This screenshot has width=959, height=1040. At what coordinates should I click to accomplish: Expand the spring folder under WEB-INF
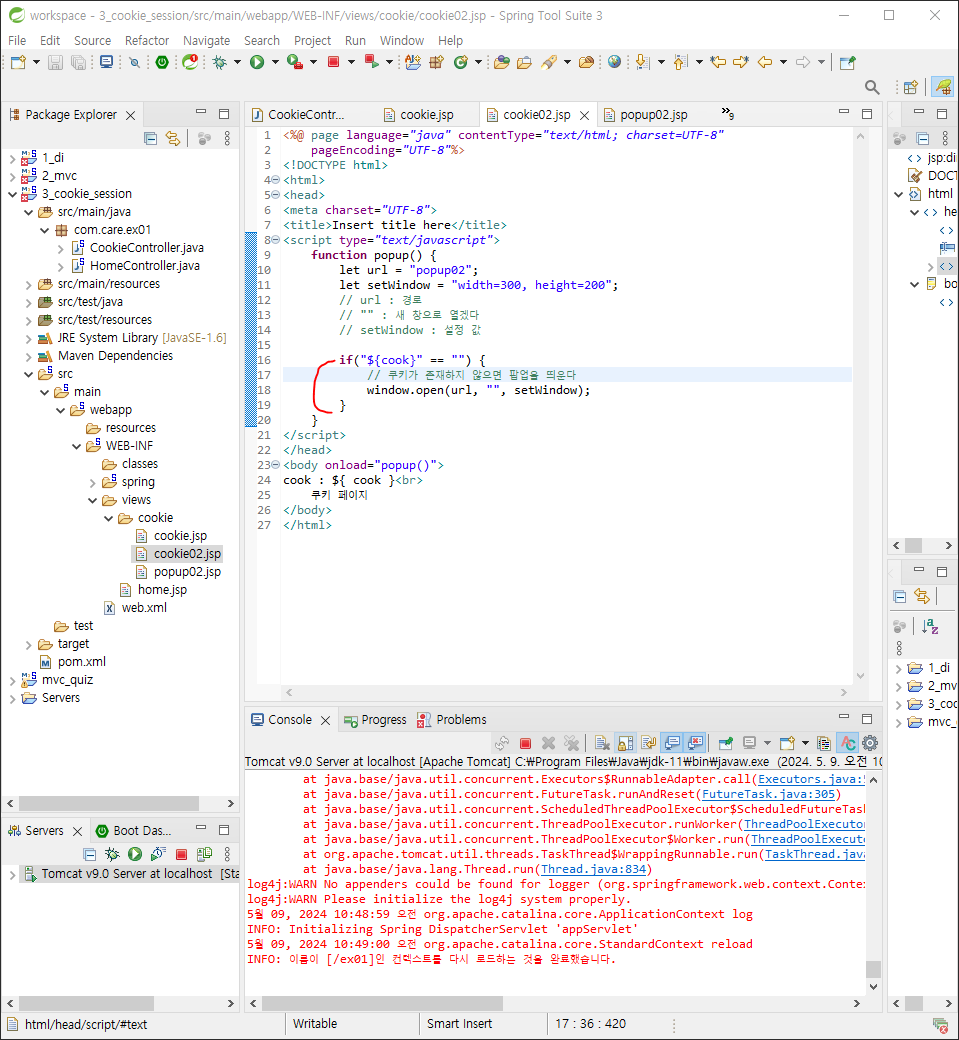pos(93,483)
